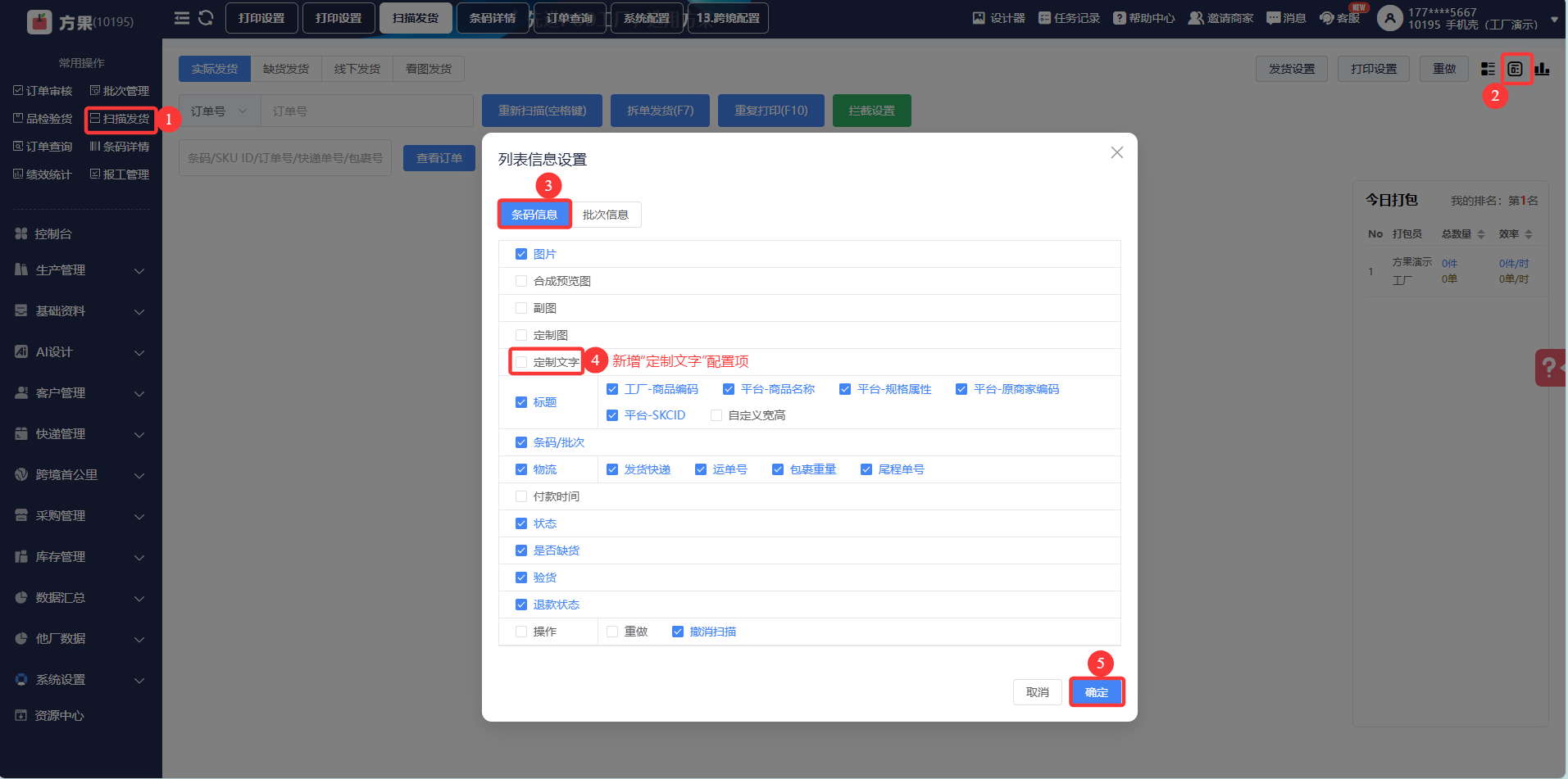Click the 数据汇总 sidebar icon
Image resolution: width=1568 pixels, height=779 pixels.
(x=21, y=598)
